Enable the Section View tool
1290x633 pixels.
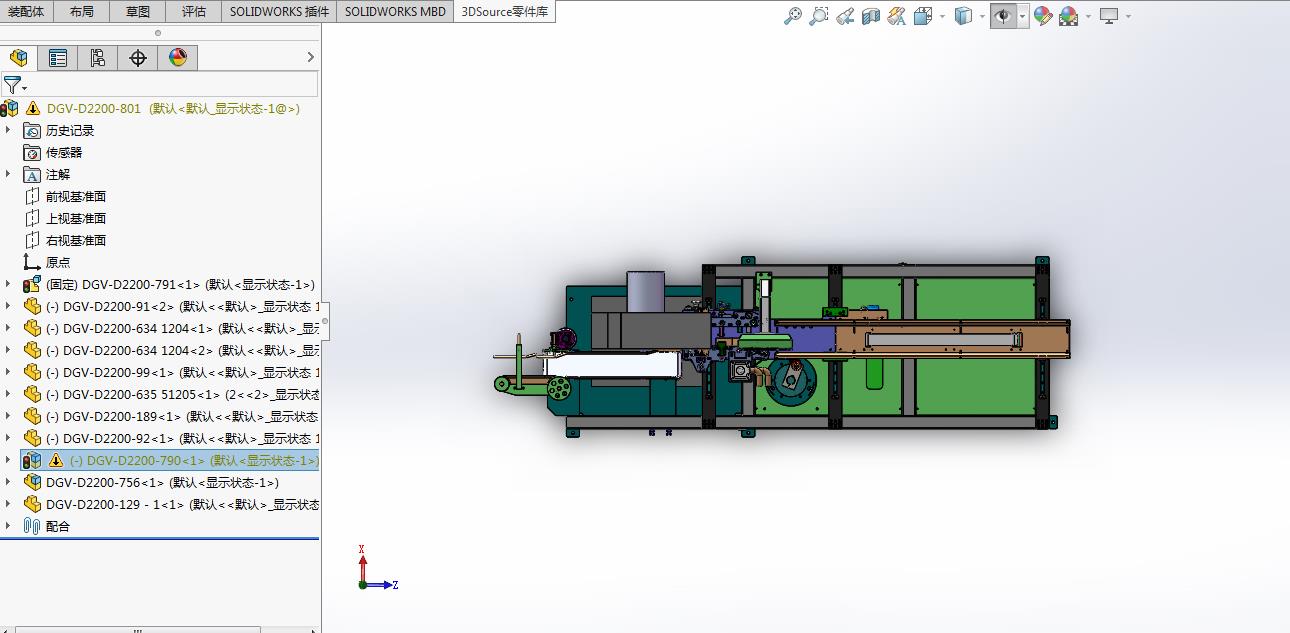[x=870, y=16]
